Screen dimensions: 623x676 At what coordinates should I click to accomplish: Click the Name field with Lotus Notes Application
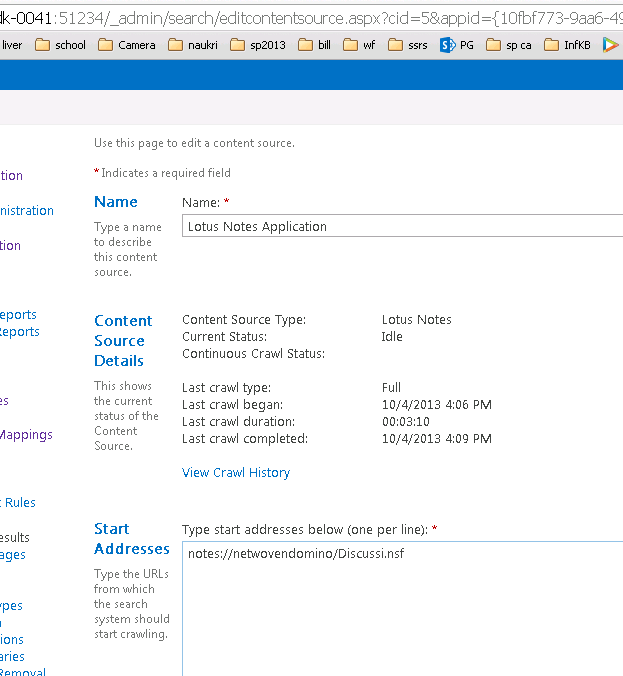402,226
